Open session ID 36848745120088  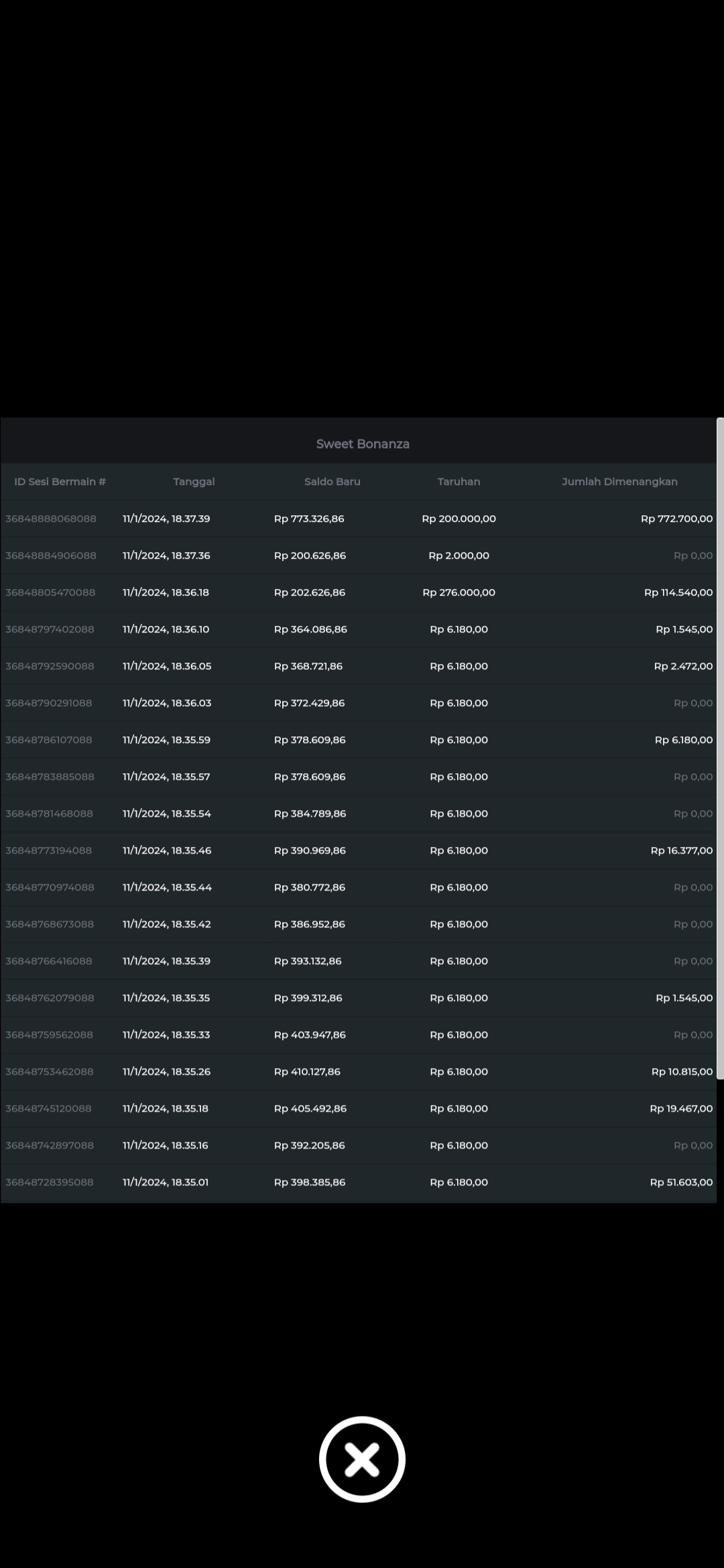click(48, 1108)
